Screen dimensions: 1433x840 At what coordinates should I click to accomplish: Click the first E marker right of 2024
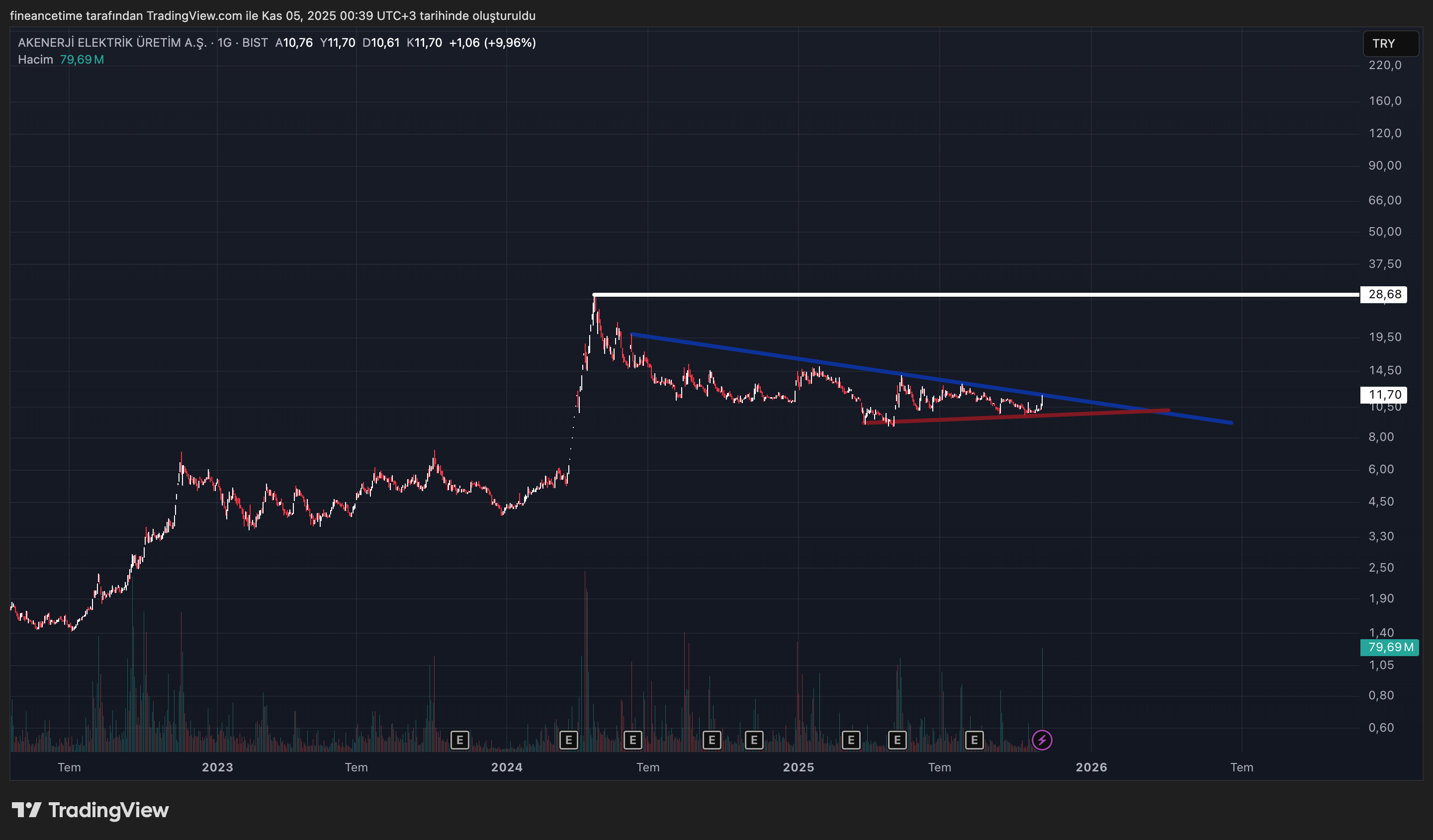(569, 740)
